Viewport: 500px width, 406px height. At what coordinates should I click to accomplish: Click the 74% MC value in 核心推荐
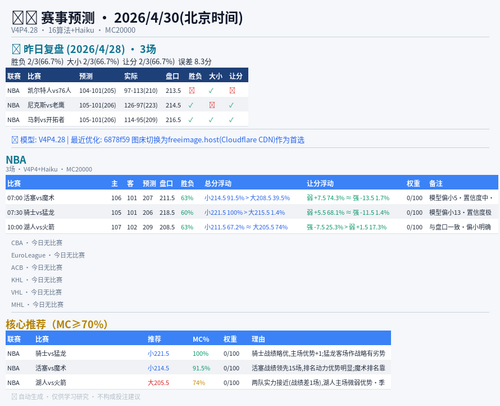click(199, 383)
